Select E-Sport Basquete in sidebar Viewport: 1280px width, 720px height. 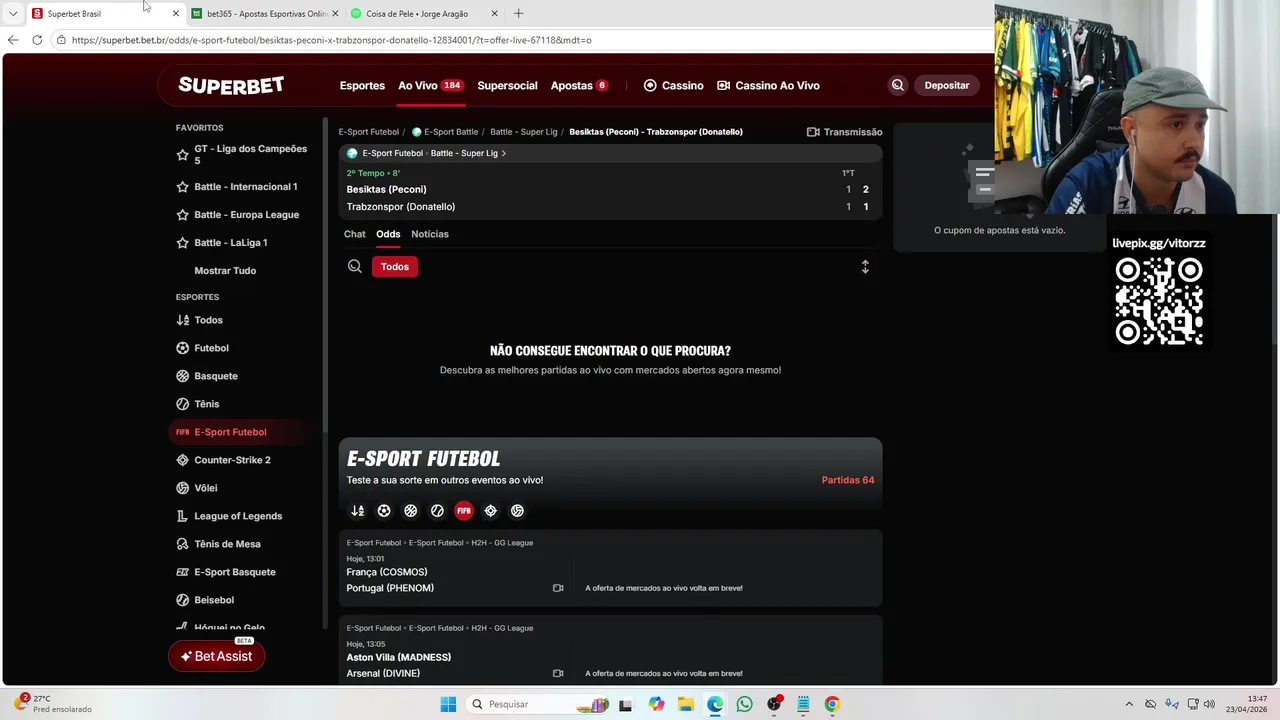[x=234, y=572]
